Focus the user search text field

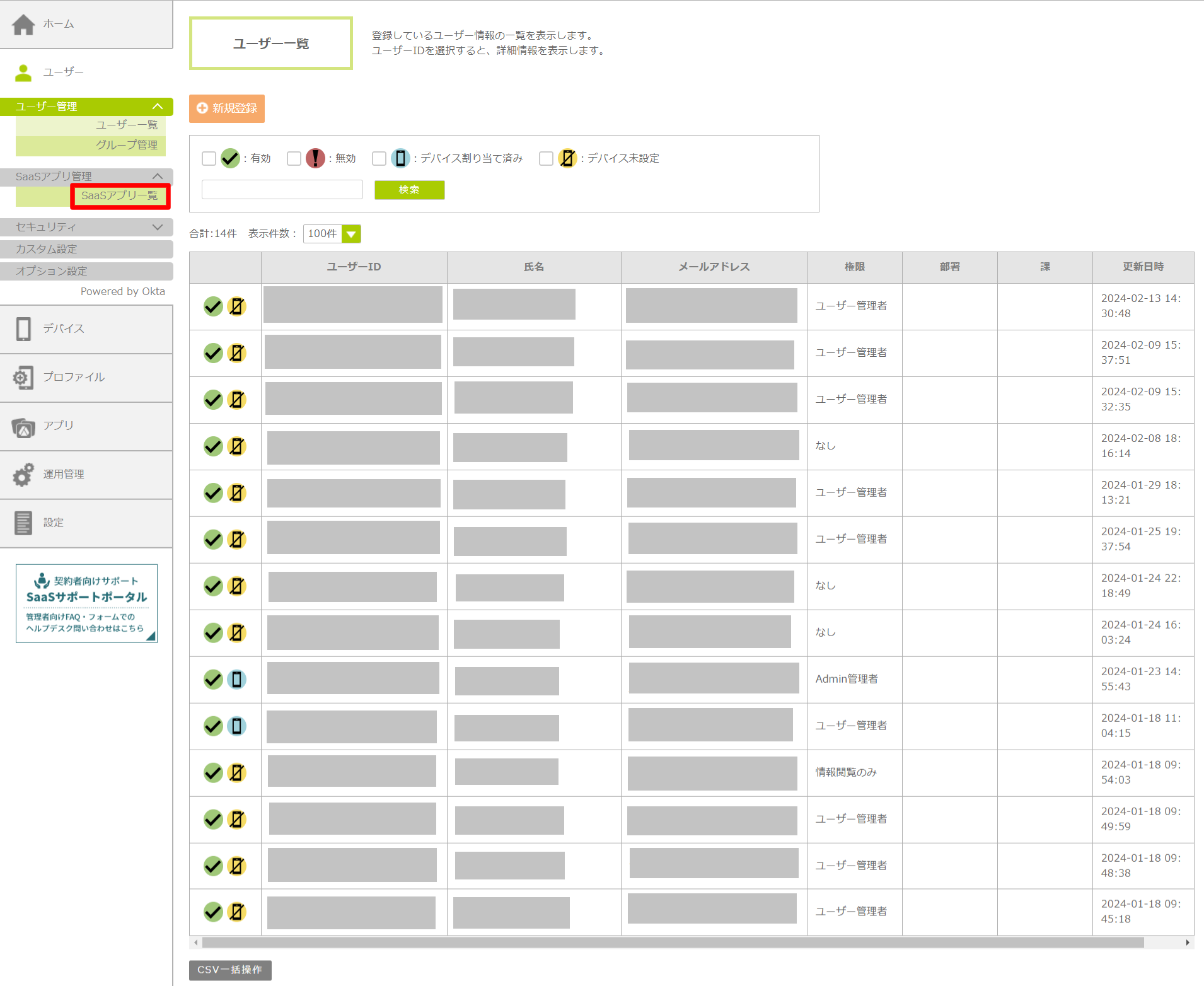(x=282, y=190)
